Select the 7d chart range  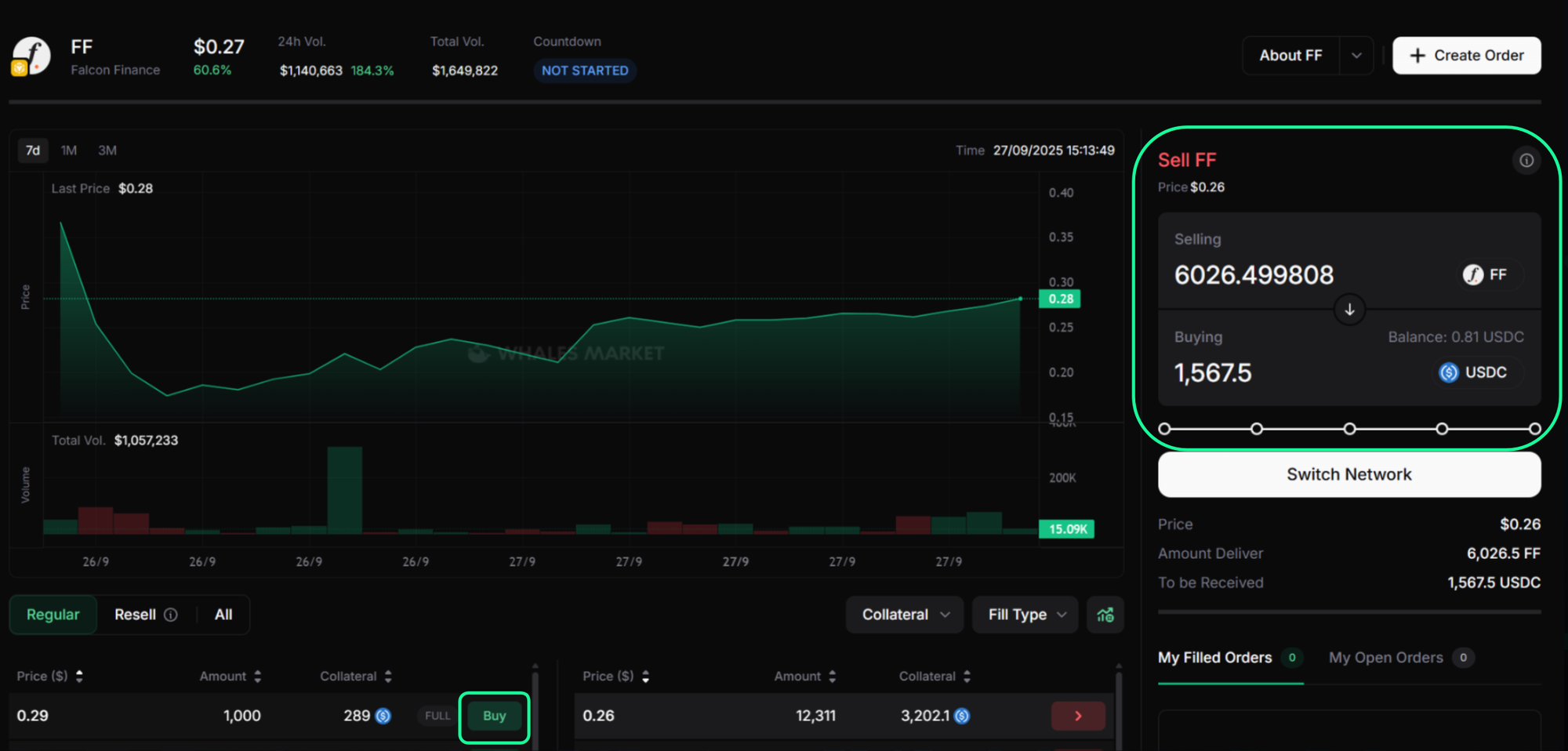coord(33,151)
